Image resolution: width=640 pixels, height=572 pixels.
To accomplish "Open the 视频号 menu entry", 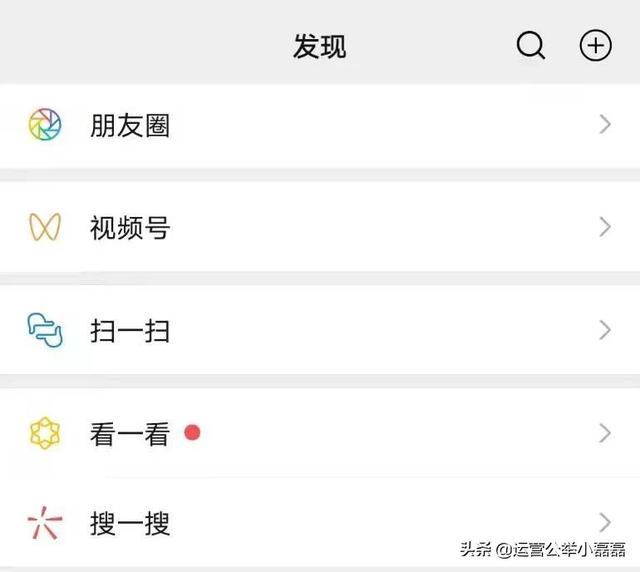I will pyautogui.click(x=320, y=227).
